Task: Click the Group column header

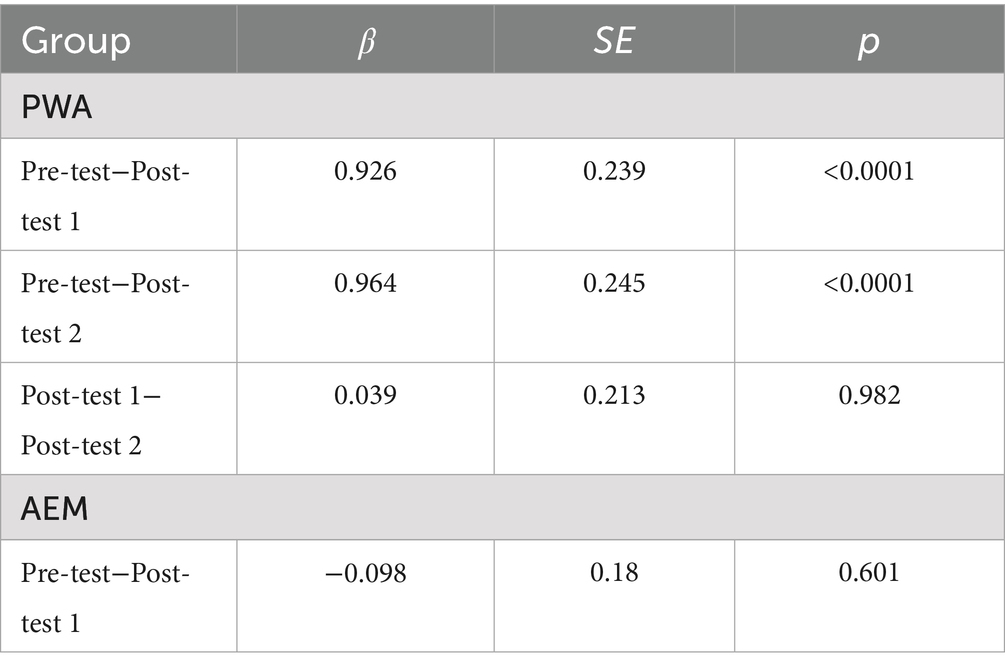Action: tap(76, 42)
